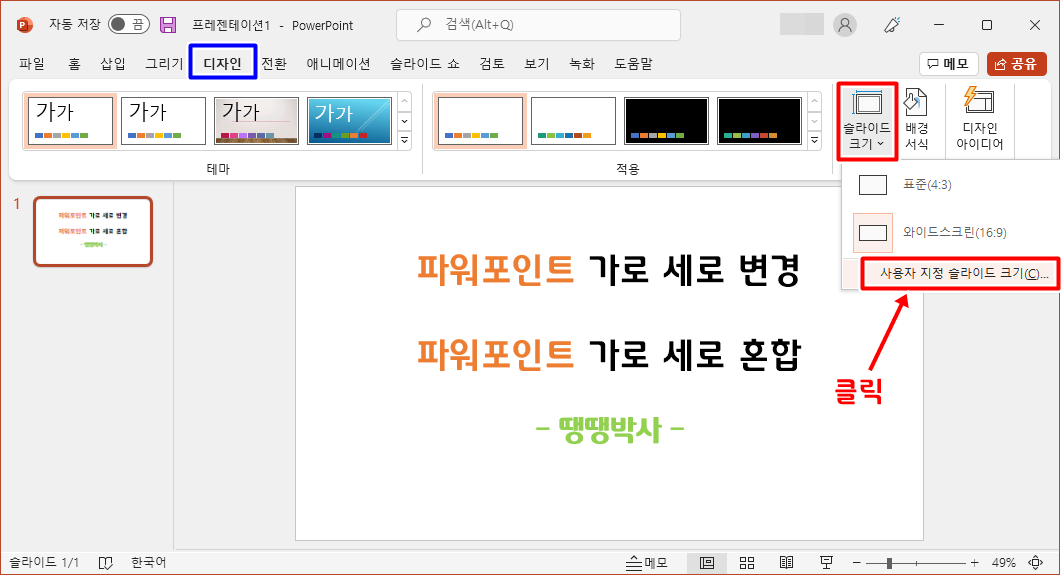Select the first black variant thumbnail
The height and width of the screenshot is (575, 1063).
(666, 121)
